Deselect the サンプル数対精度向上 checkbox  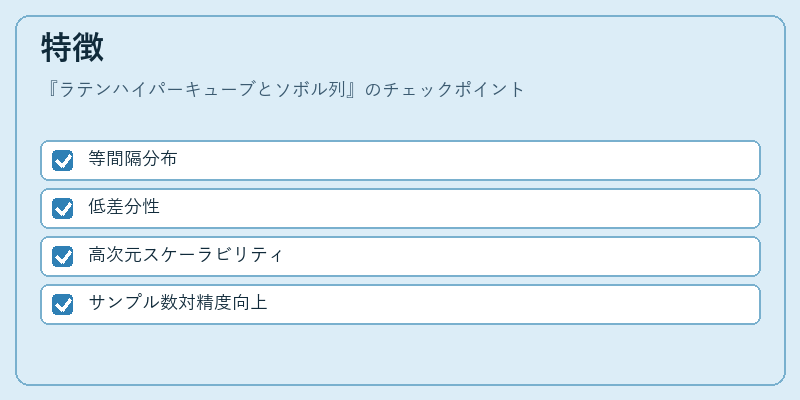coord(62,305)
